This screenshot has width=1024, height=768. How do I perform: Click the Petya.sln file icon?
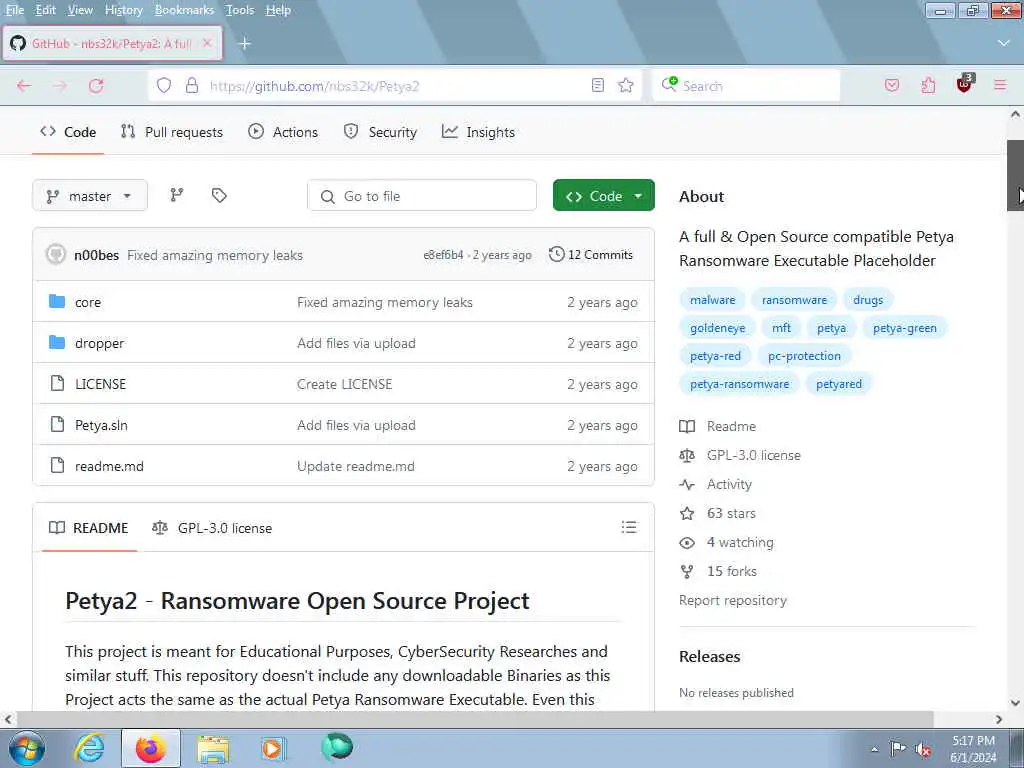pyautogui.click(x=57, y=424)
